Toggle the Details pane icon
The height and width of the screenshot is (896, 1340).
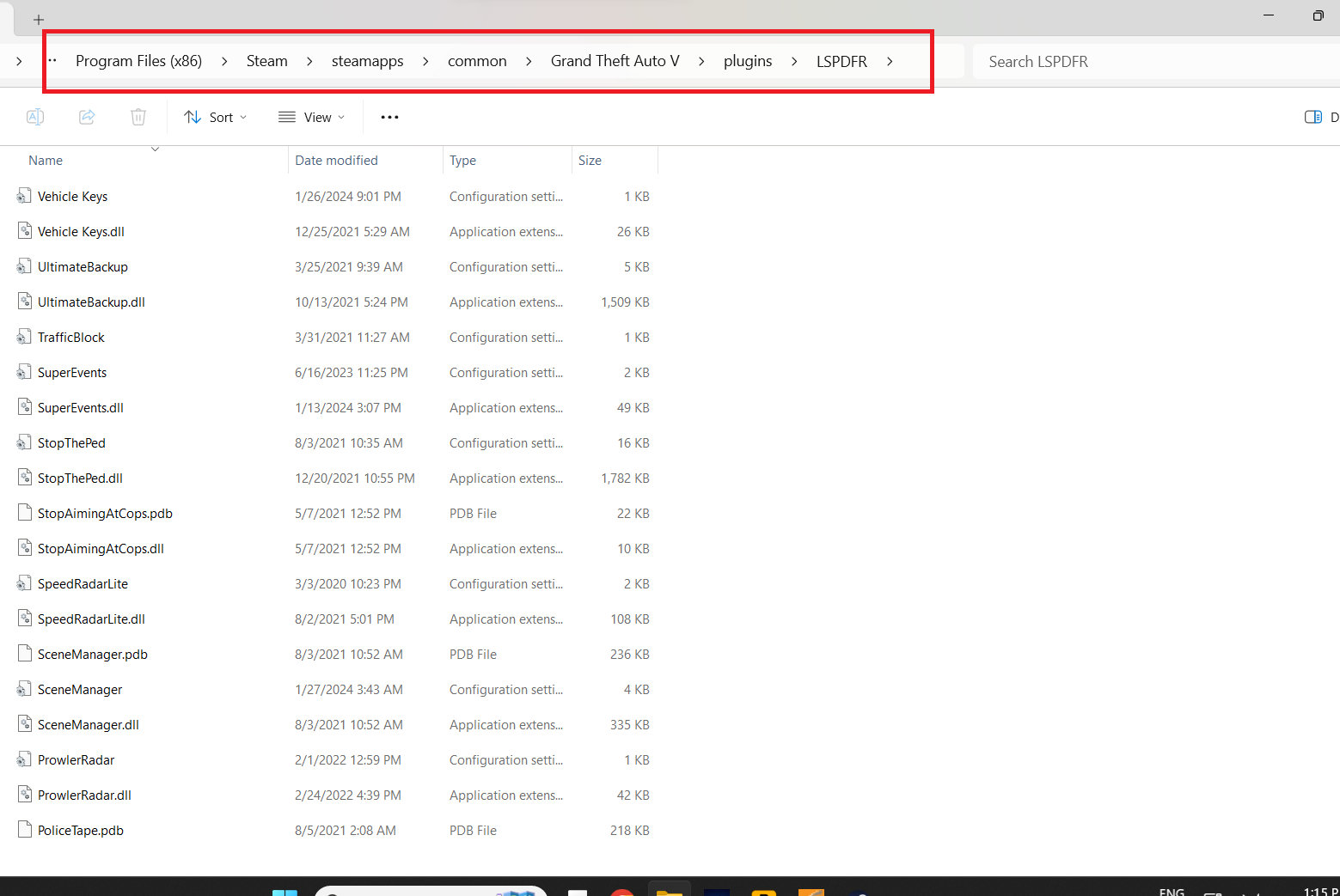1313,117
